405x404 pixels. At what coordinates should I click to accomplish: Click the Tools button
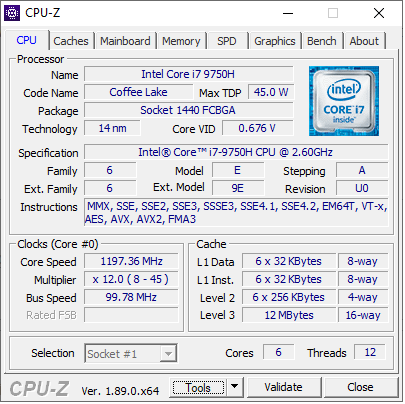198,388
